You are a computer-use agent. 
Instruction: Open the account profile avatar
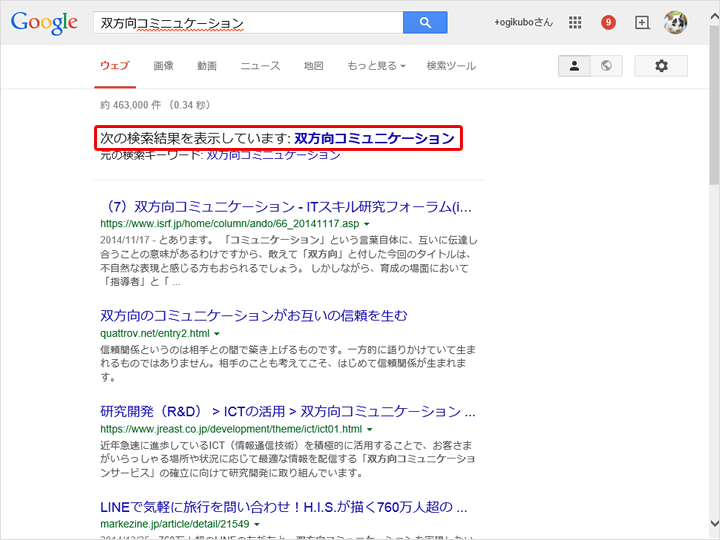pyautogui.click(x=675, y=22)
